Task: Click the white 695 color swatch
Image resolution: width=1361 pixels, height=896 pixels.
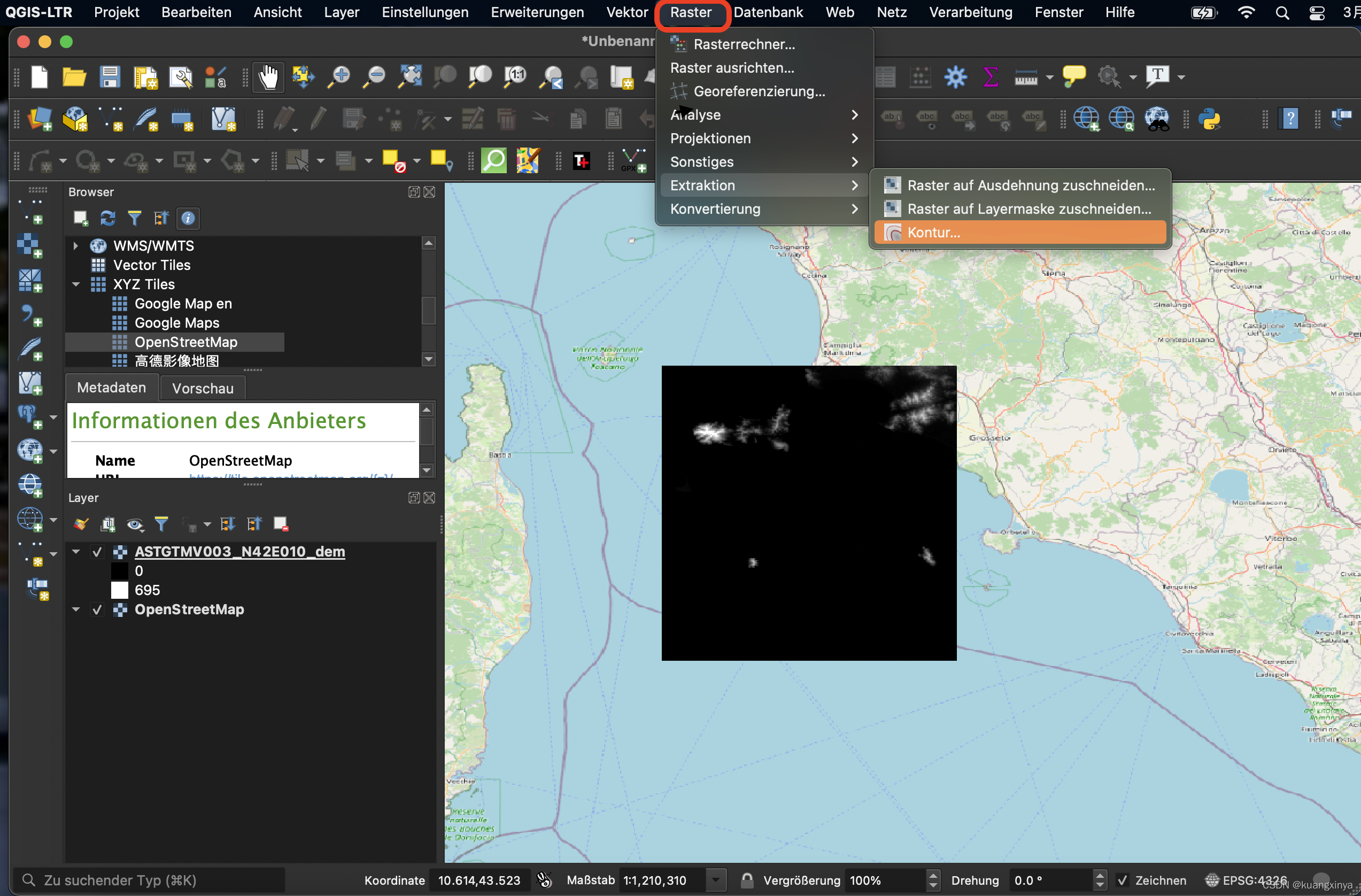Action: [x=120, y=590]
